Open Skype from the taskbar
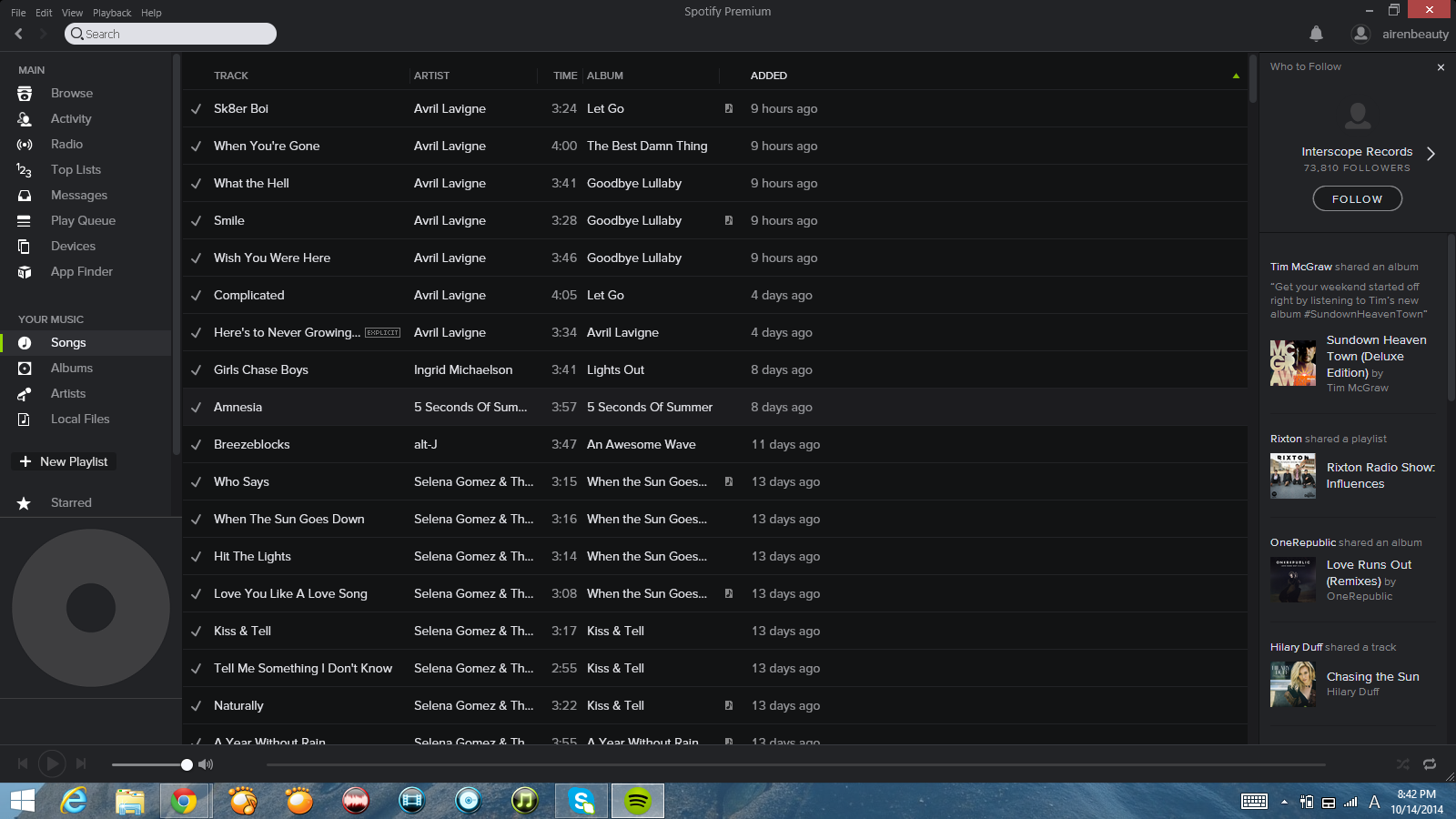Image resolution: width=1456 pixels, height=819 pixels. (x=581, y=801)
